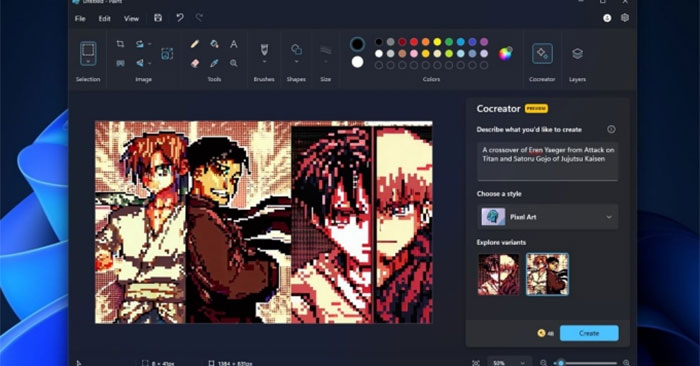The height and width of the screenshot is (366, 700).
Task: Click the Redo arrow
Action: tap(199, 18)
